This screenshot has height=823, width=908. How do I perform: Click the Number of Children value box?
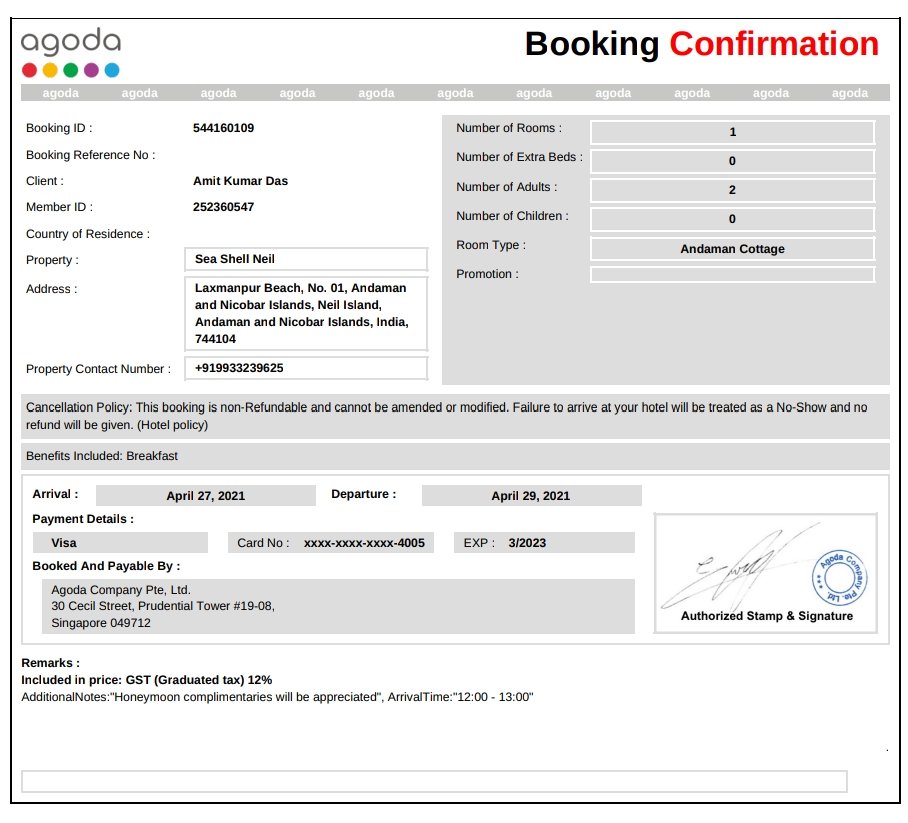coord(732,219)
